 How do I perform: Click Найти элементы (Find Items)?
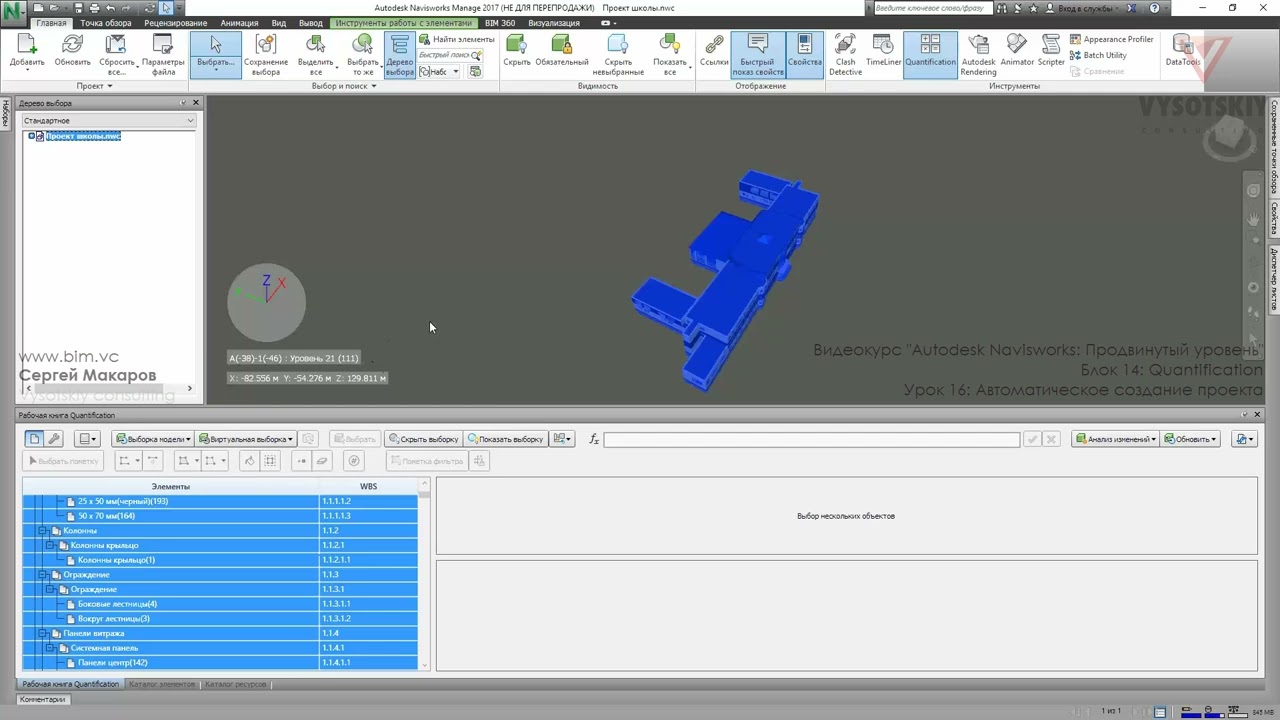click(456, 39)
